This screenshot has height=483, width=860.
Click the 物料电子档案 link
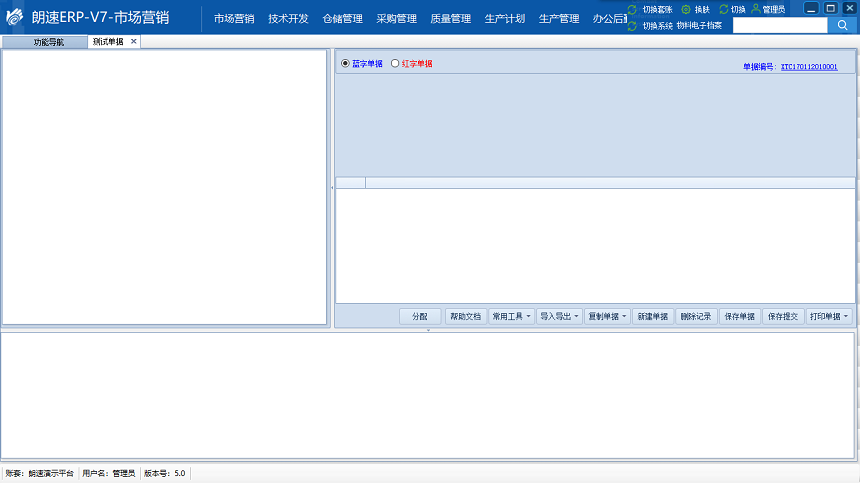[x=699, y=26]
